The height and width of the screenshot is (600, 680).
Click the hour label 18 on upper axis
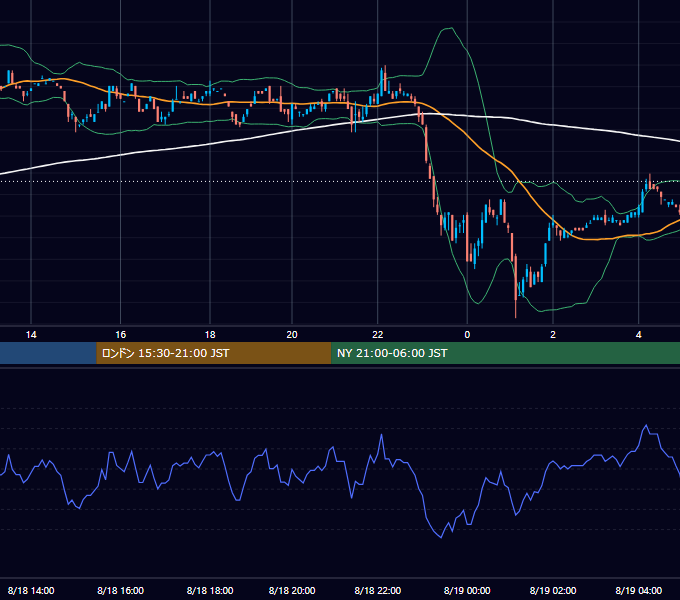(210, 335)
